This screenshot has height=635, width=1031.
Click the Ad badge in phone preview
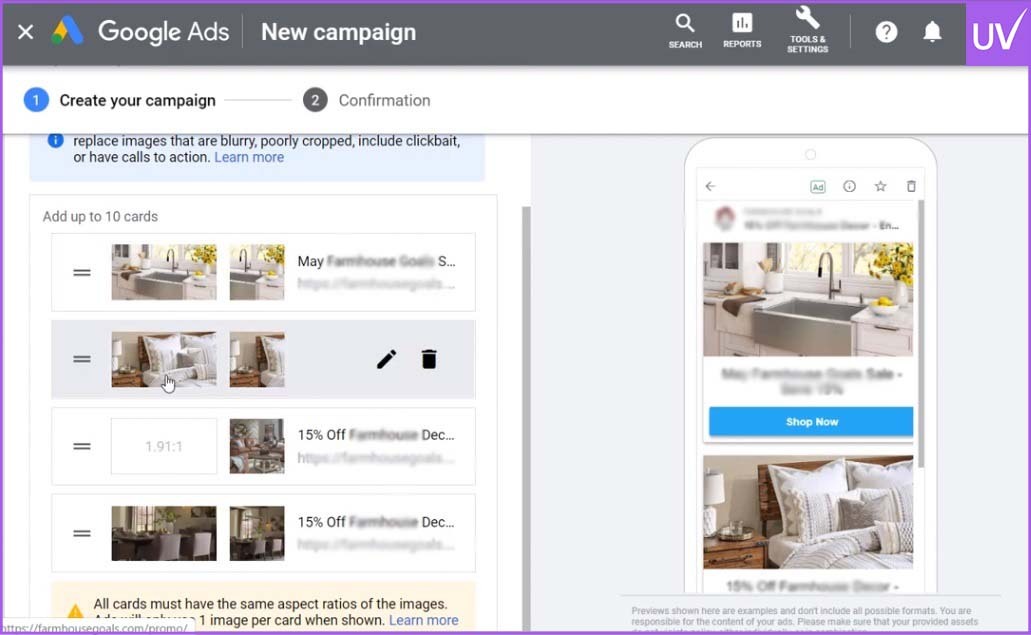[x=817, y=187]
